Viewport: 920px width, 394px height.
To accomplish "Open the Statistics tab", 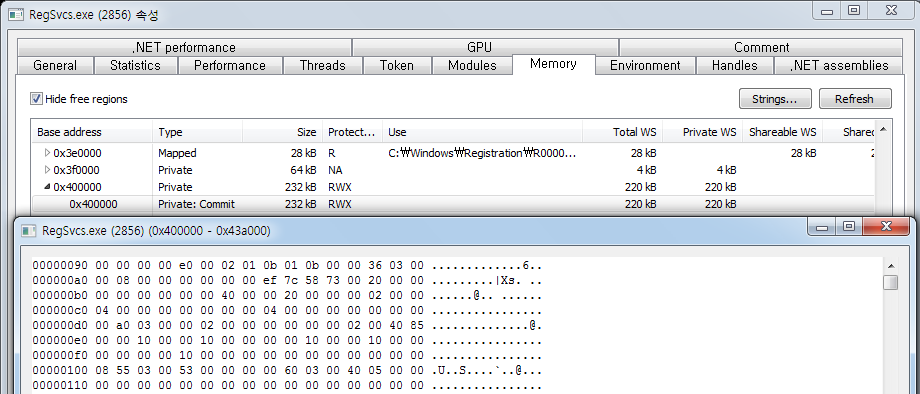I will 136,65.
